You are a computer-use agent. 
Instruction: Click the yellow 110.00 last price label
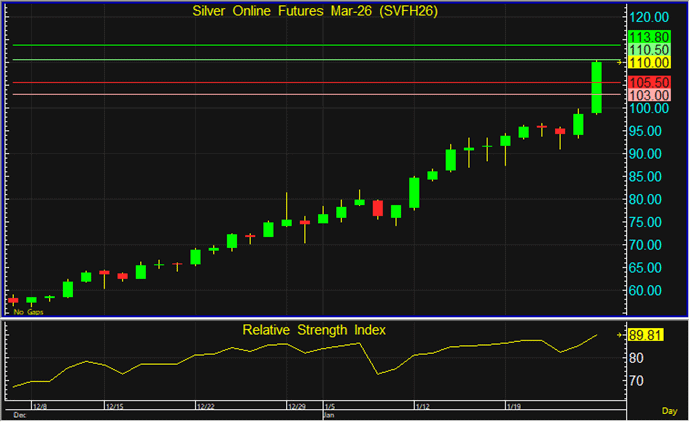(649, 62)
